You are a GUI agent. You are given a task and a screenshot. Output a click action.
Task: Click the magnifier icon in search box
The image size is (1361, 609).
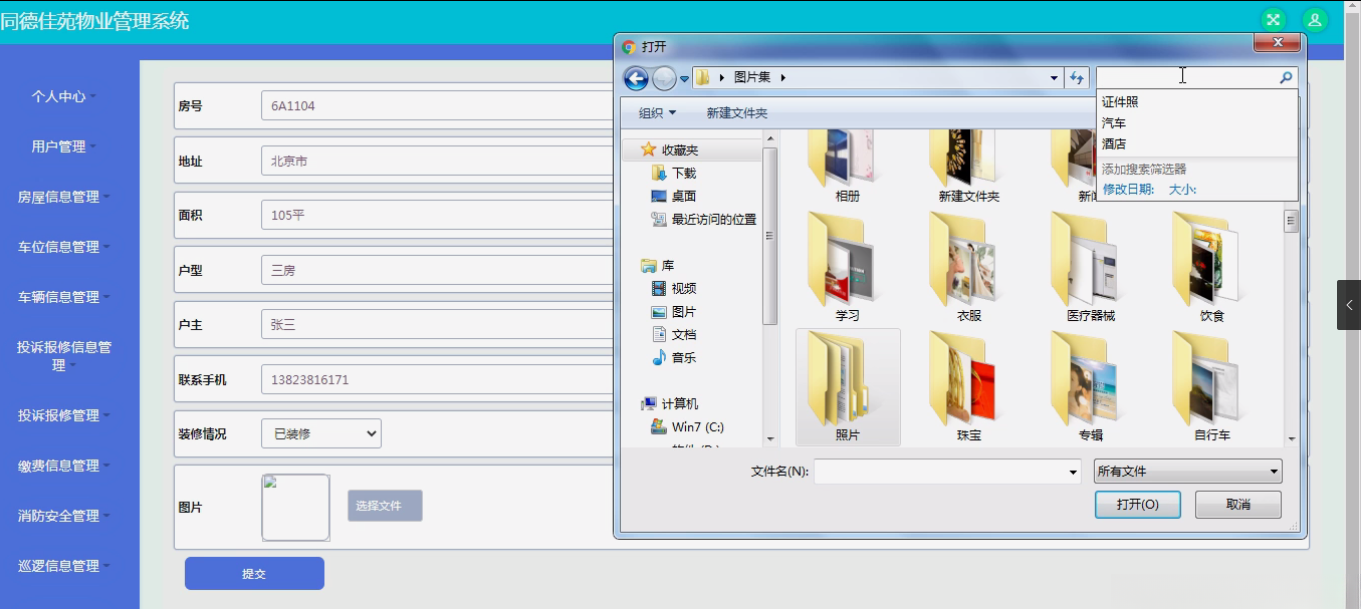[1286, 77]
